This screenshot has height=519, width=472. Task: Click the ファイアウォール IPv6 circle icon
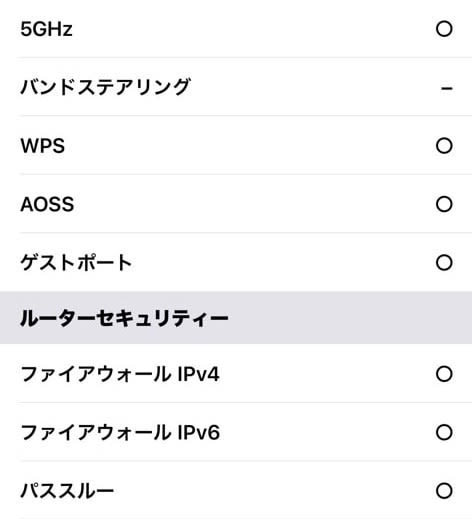tap(444, 432)
